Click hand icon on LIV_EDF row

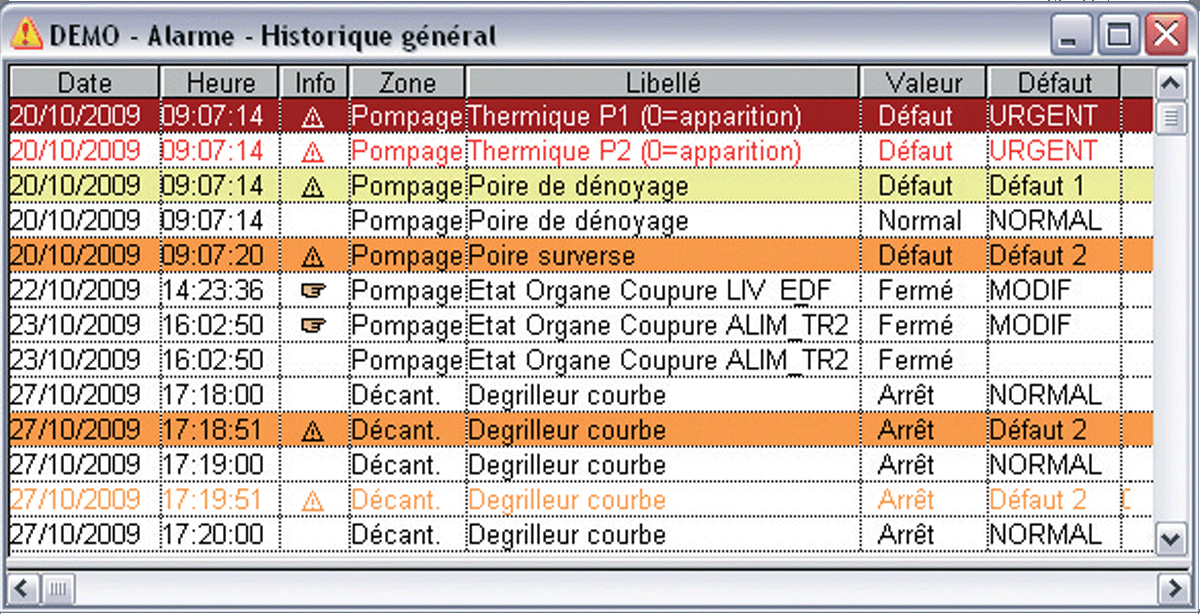coord(313,291)
